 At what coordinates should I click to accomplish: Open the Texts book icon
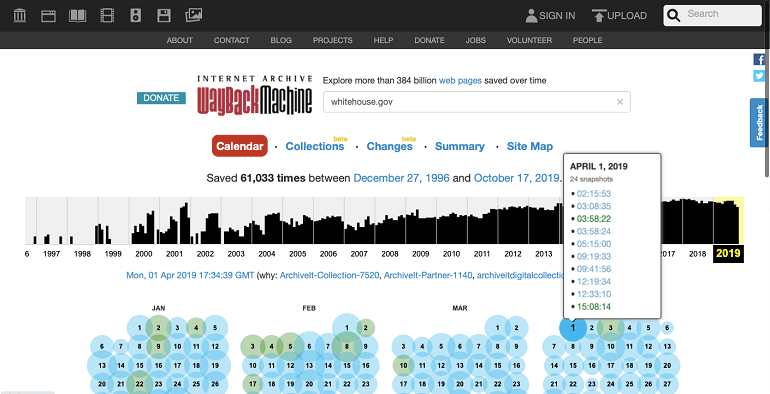pyautogui.click(x=78, y=16)
